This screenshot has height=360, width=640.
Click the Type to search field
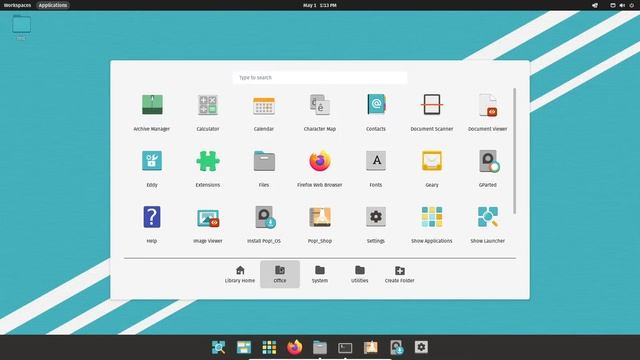[x=320, y=78]
